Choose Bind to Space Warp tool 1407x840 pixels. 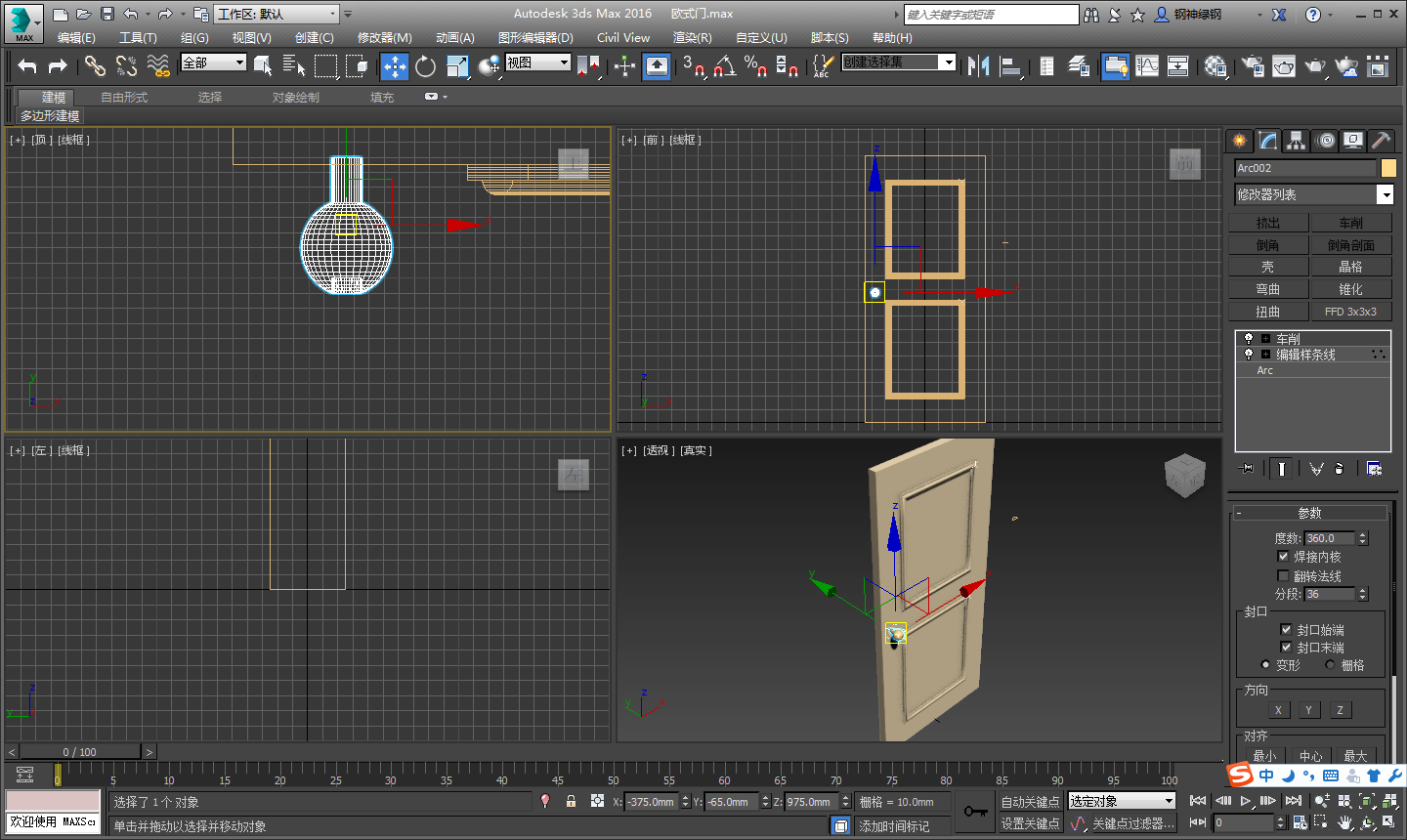158,65
